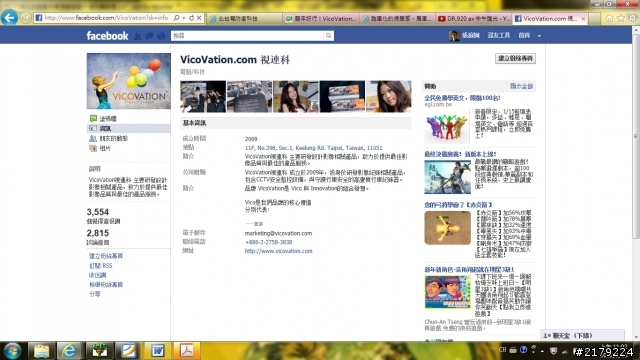Switch to the third browser tab

(x=397, y=18)
